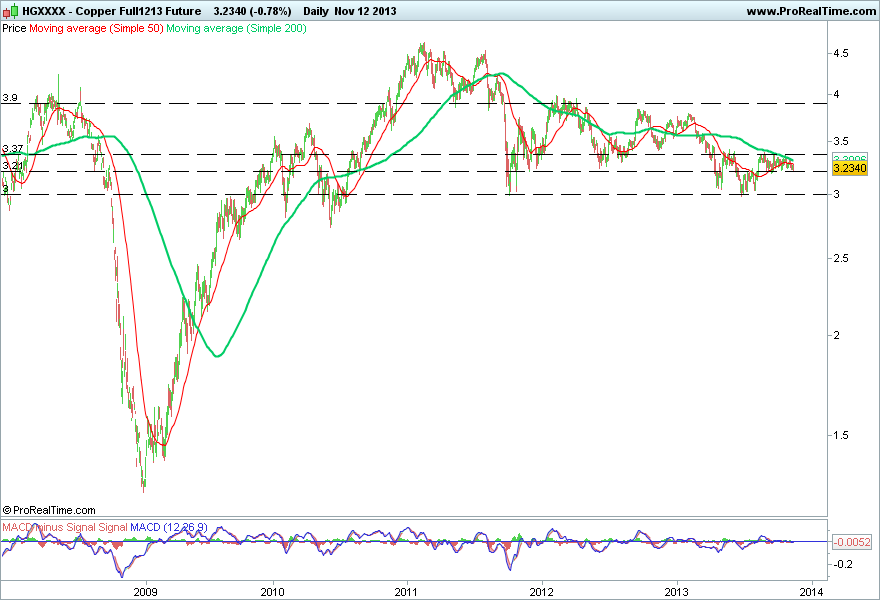Select the HGXXXX - Copper Full1213 Future title

(x=112, y=11)
